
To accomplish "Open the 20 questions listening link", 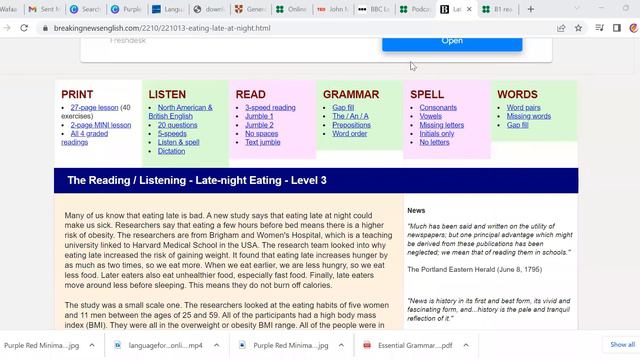I will pyautogui.click(x=178, y=125).
